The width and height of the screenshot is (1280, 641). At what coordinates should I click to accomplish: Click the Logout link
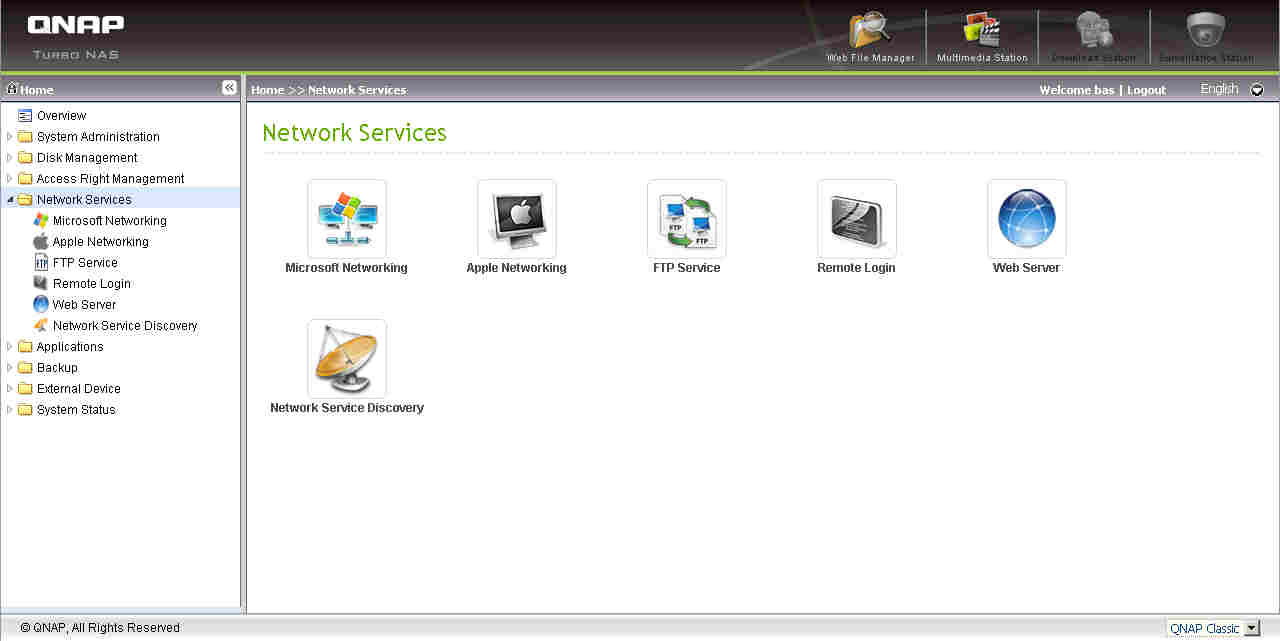1146,90
